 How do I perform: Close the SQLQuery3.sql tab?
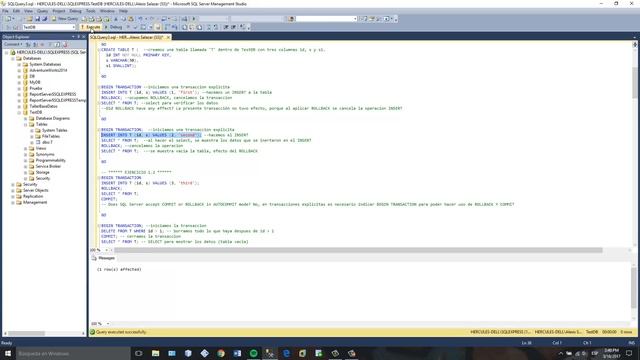168,37
